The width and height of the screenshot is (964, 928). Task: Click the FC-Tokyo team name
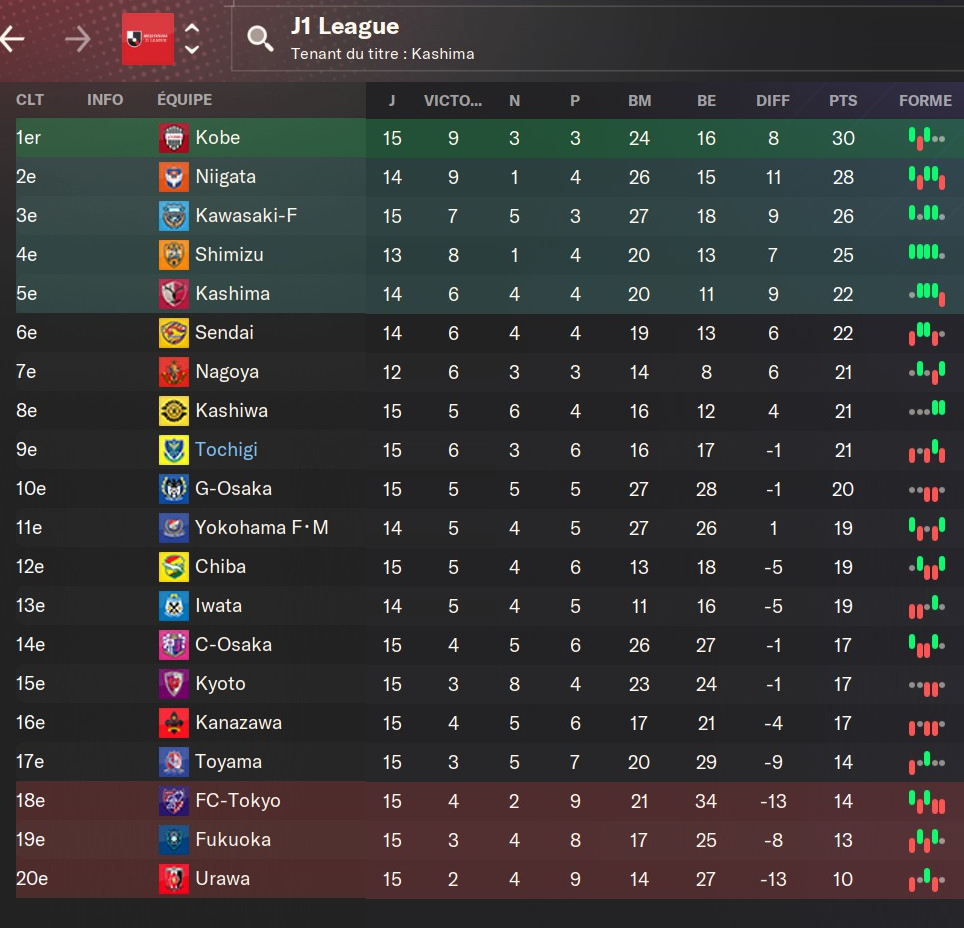click(237, 801)
